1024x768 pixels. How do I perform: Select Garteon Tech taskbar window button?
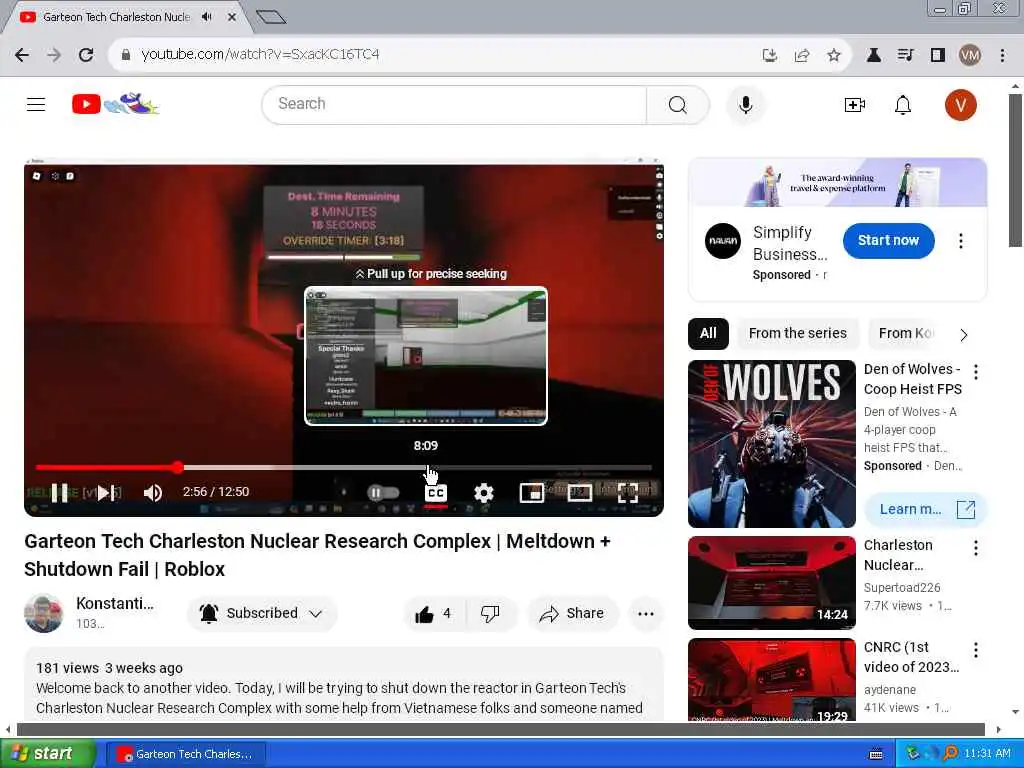pyautogui.click(x=185, y=754)
